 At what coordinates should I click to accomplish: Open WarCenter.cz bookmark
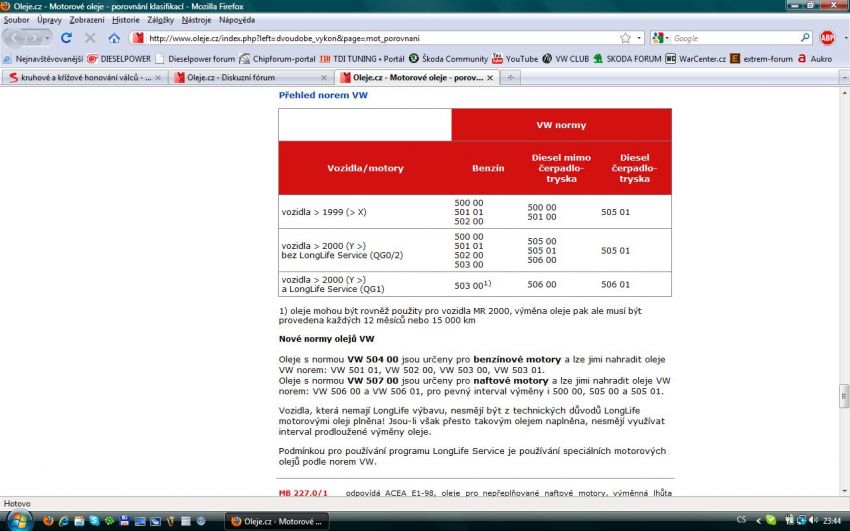pos(696,59)
